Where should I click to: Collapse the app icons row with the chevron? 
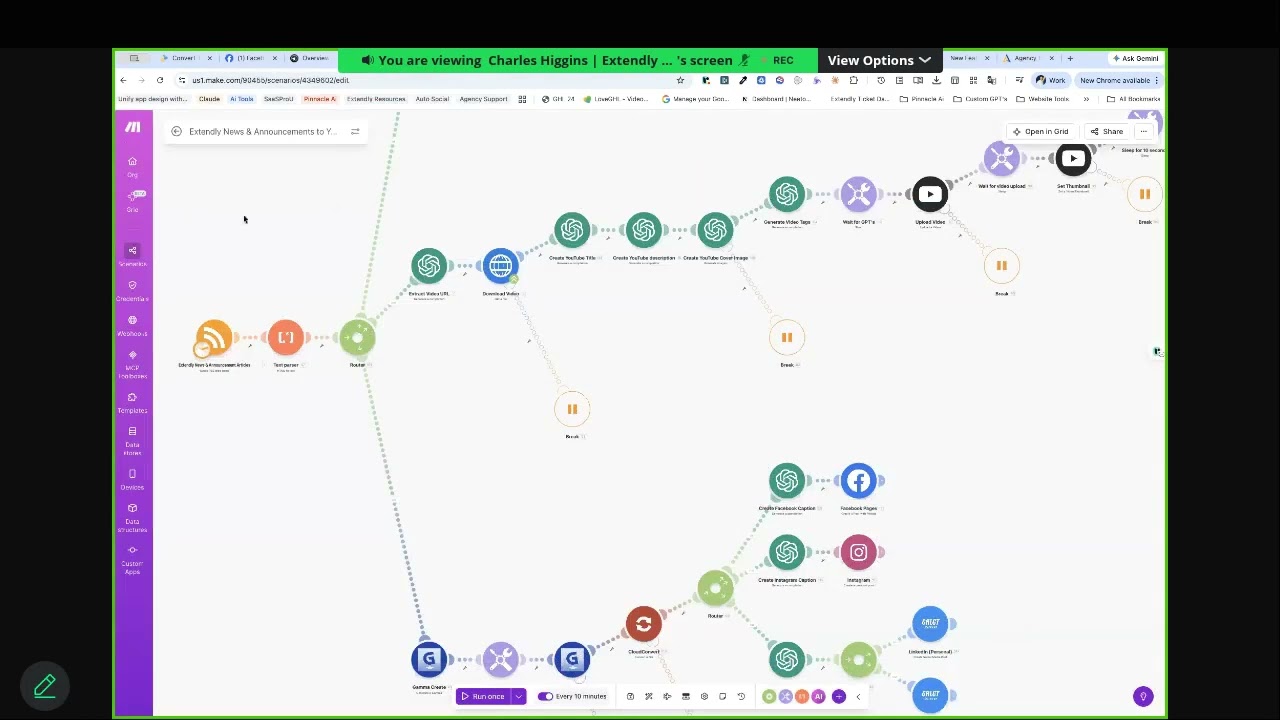coord(858,696)
